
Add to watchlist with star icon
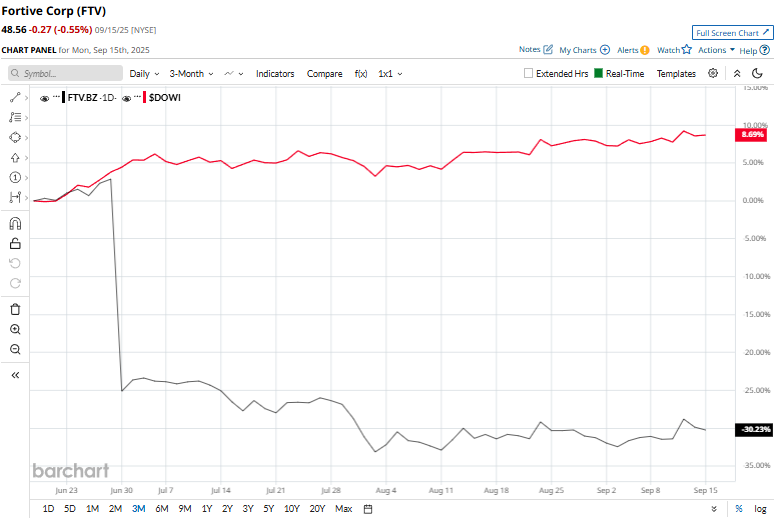(686, 49)
